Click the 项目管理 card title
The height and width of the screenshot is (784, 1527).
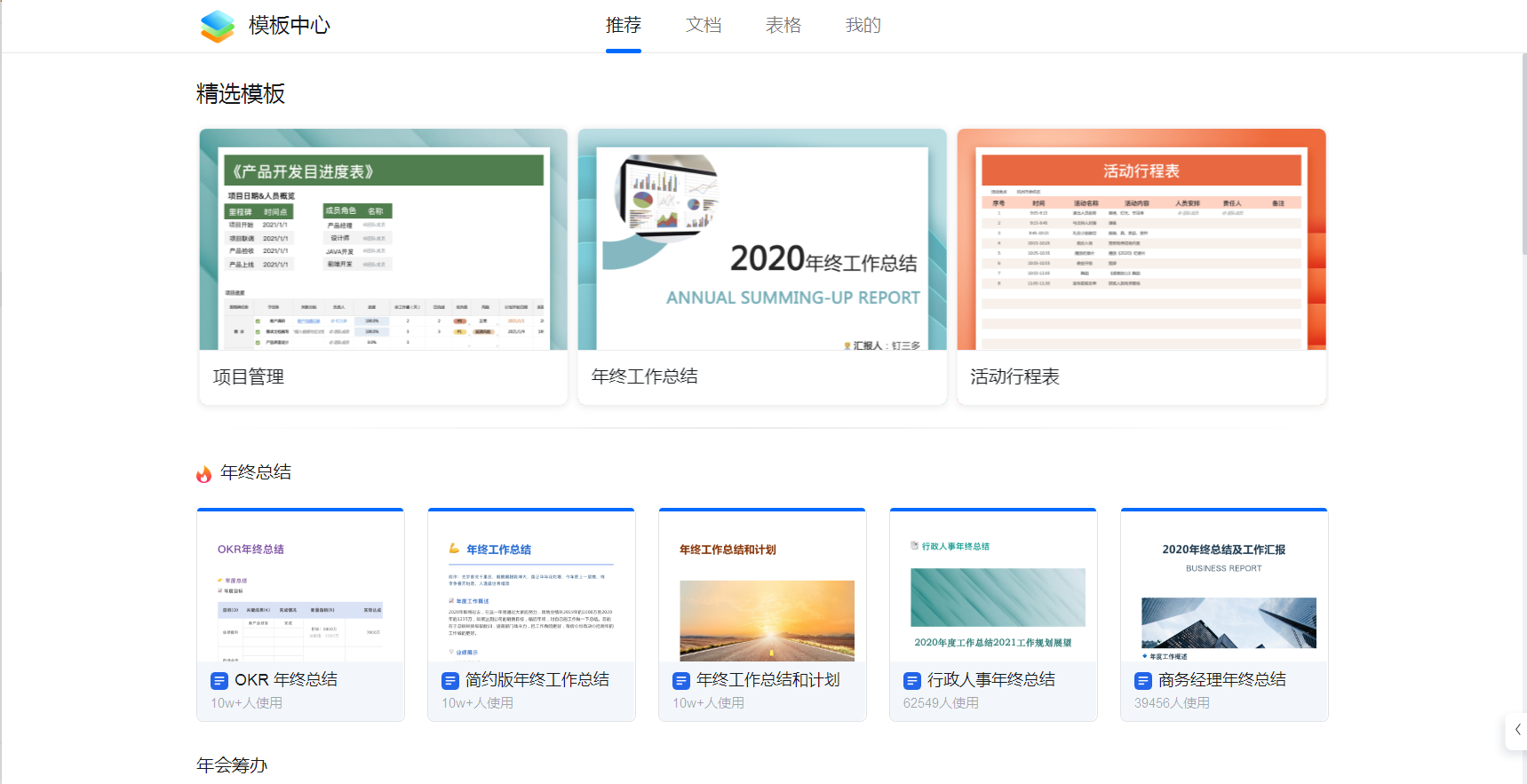[x=249, y=376]
